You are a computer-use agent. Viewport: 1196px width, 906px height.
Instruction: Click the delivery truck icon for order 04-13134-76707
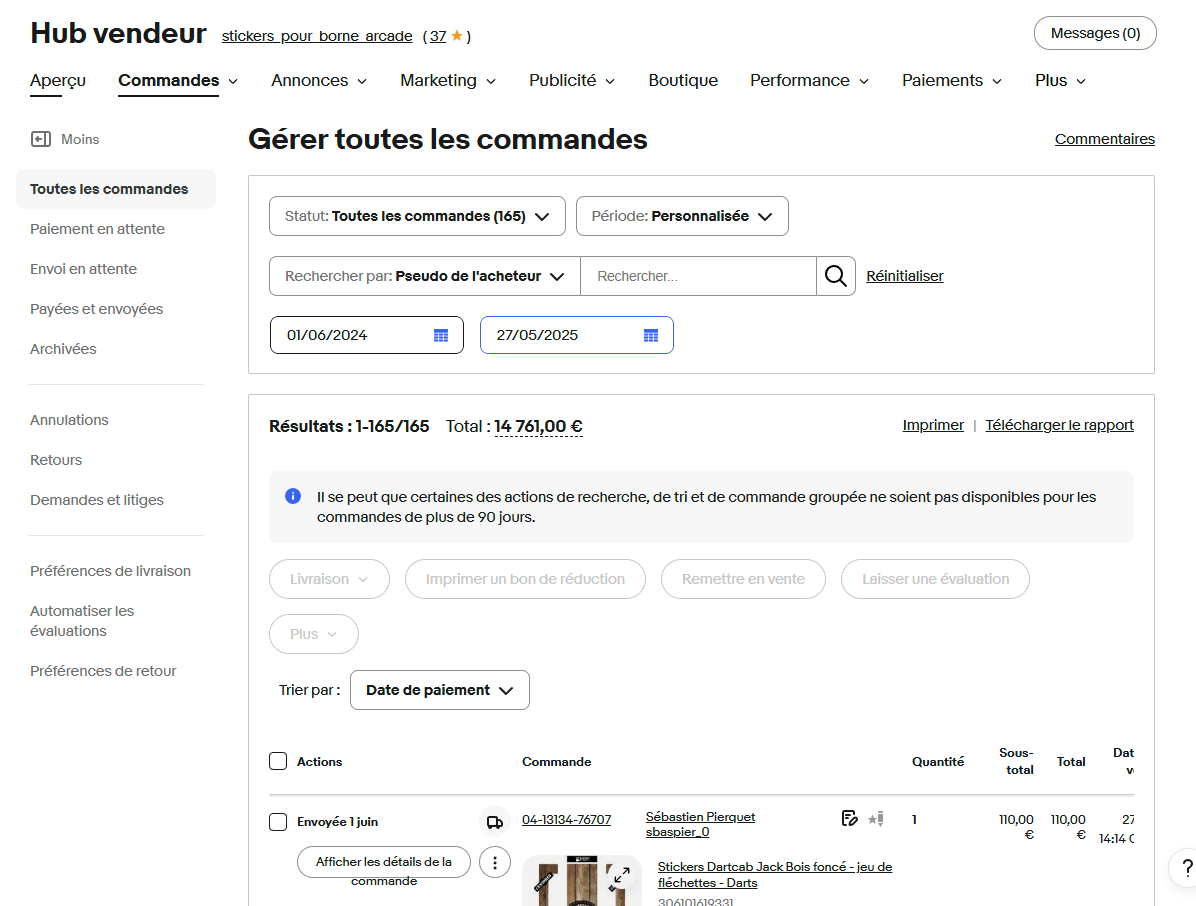point(494,822)
